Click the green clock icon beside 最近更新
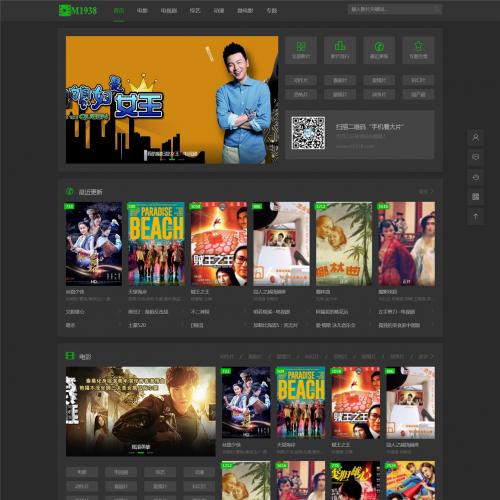Screen dimensions: 500x500 [69, 191]
